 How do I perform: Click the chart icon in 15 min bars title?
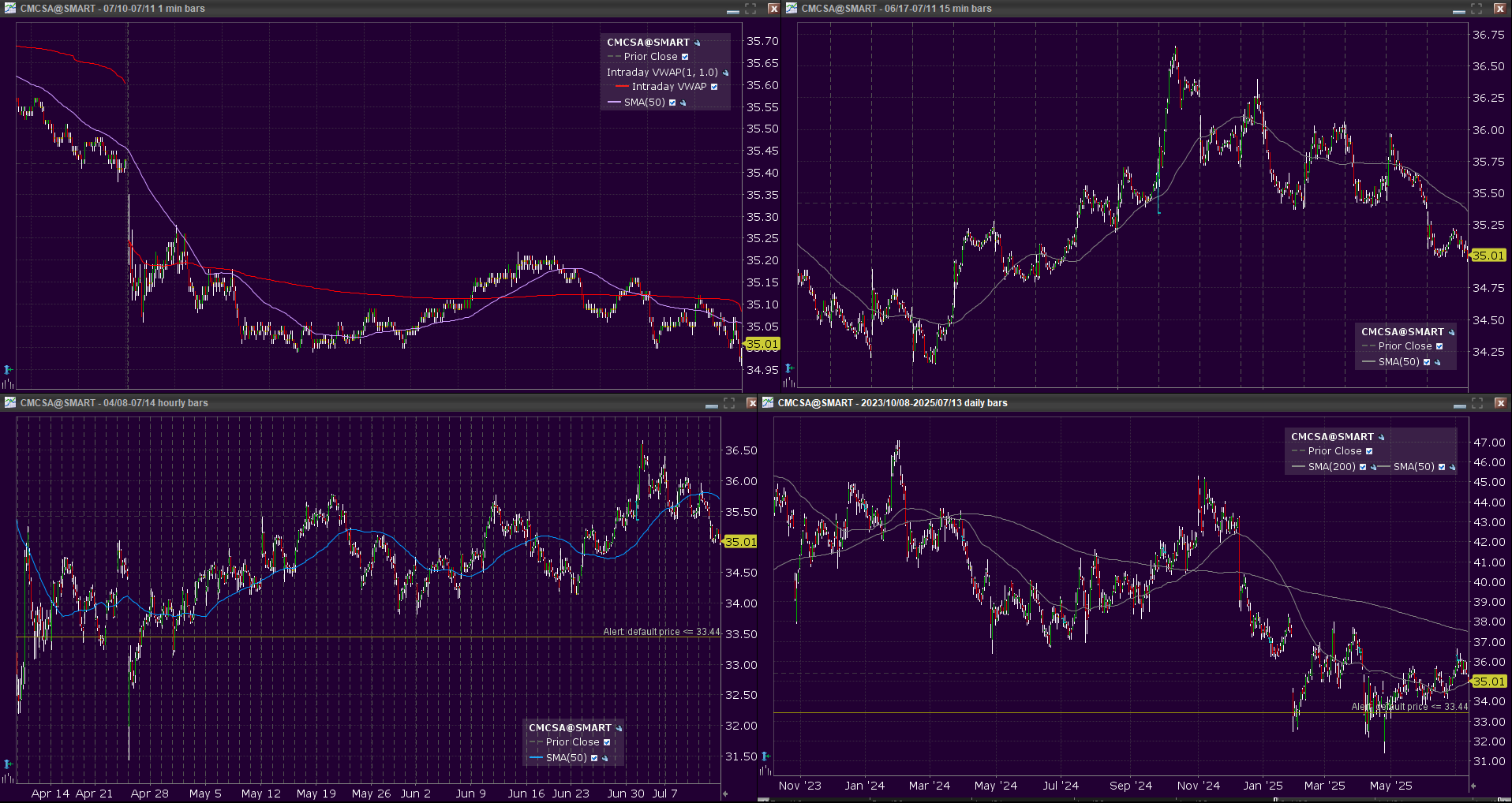792,9
